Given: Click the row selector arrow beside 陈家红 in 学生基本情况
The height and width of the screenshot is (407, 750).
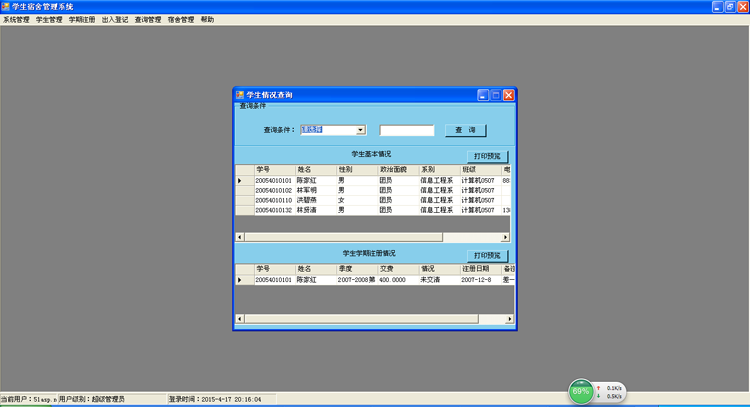Looking at the screenshot, I should click(239, 180).
